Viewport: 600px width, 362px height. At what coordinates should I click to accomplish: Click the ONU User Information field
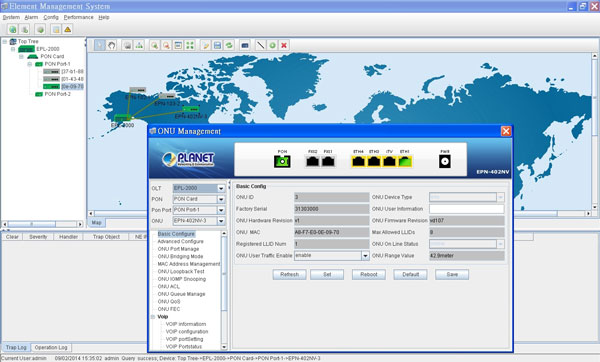(x=466, y=209)
